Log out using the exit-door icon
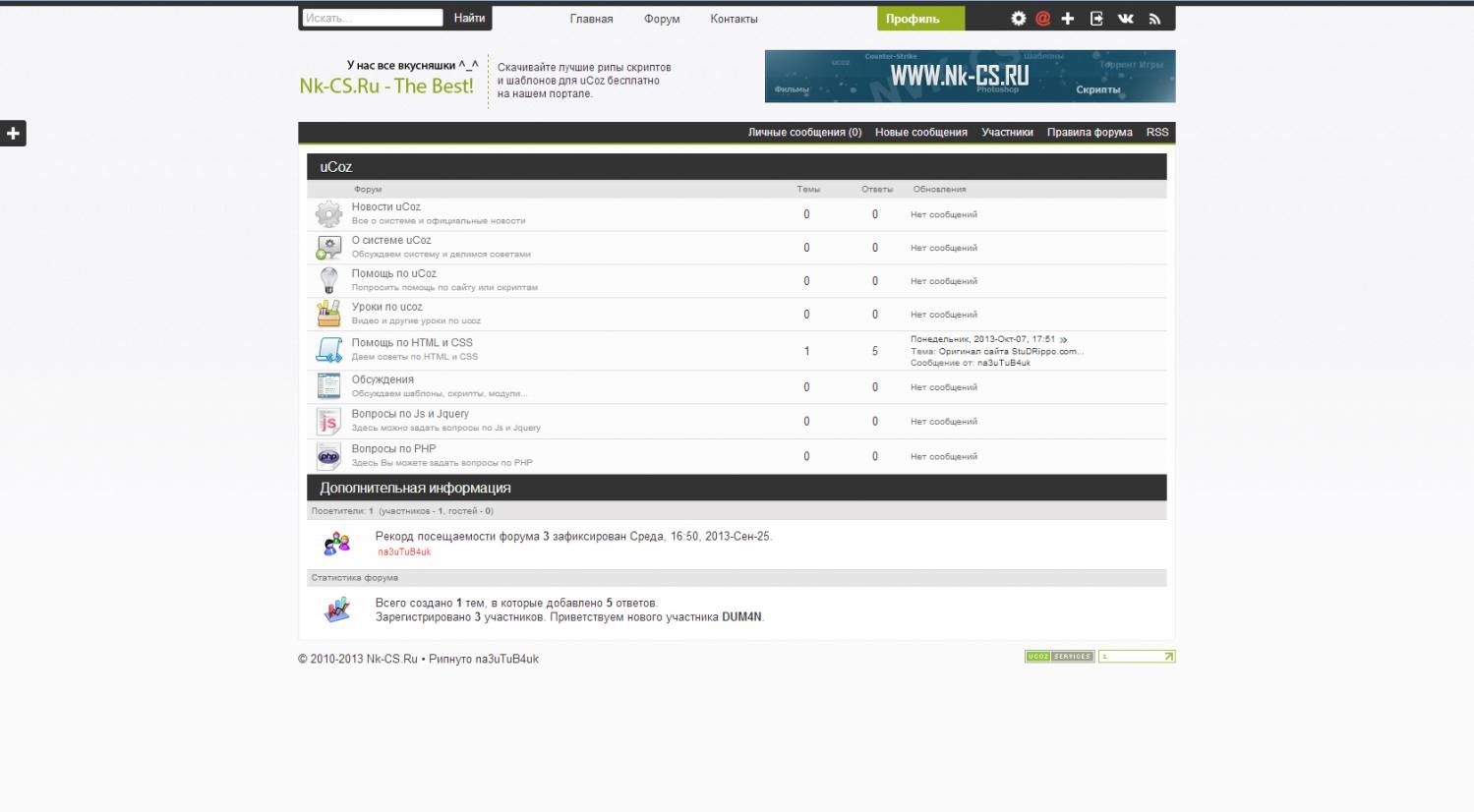Viewport: 1474px width, 812px height. coord(1096,19)
